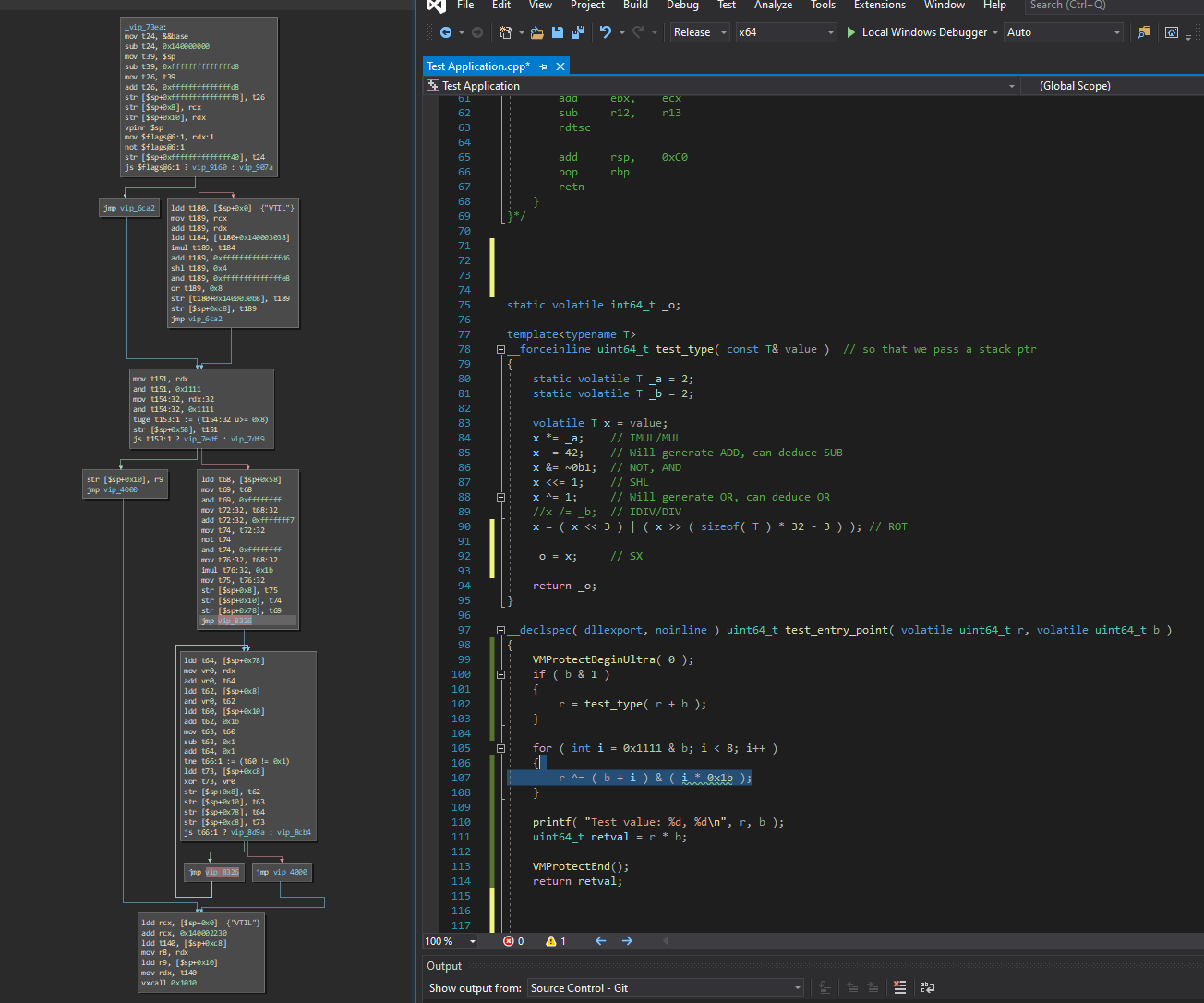Viewport: 1204px width, 1003px height.
Task: Start debugging with the green play icon
Action: (851, 32)
